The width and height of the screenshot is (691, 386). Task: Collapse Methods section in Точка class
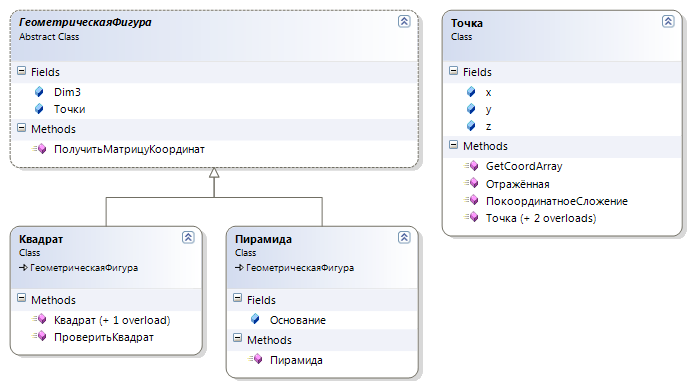coord(453,145)
